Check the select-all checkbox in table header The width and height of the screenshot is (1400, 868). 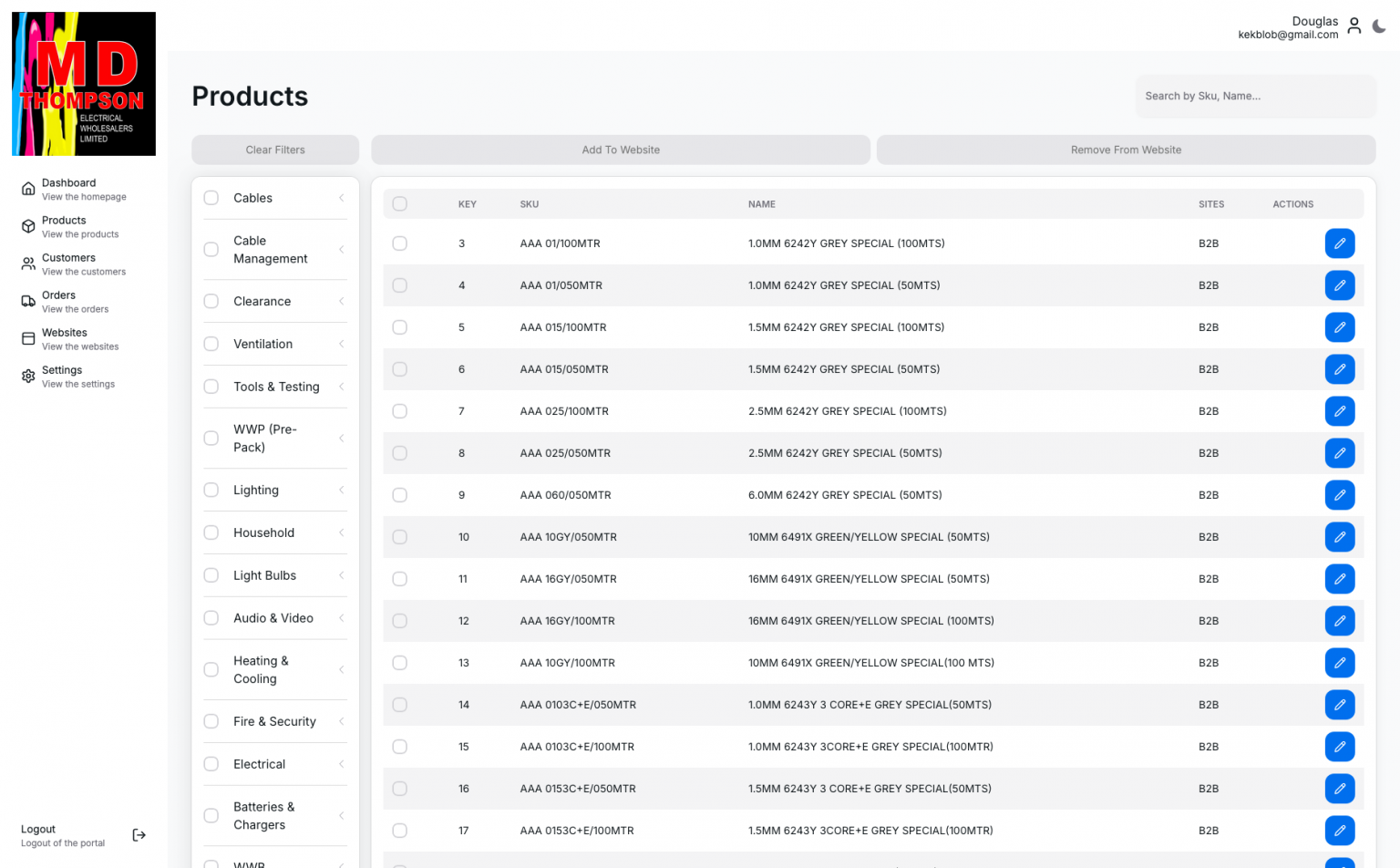pyautogui.click(x=400, y=204)
